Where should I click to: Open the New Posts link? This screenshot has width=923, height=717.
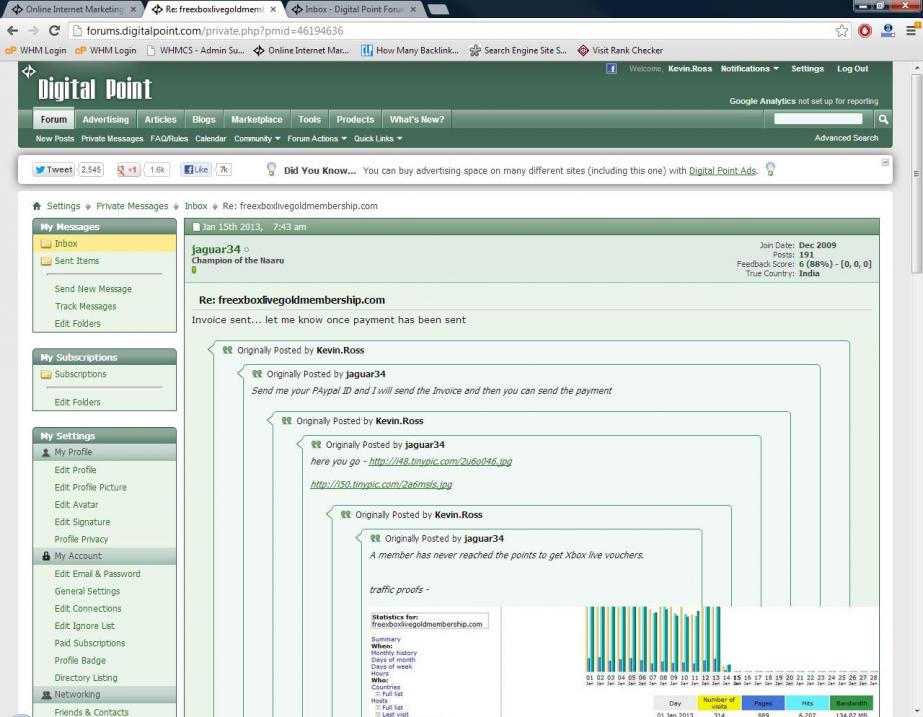(55, 139)
